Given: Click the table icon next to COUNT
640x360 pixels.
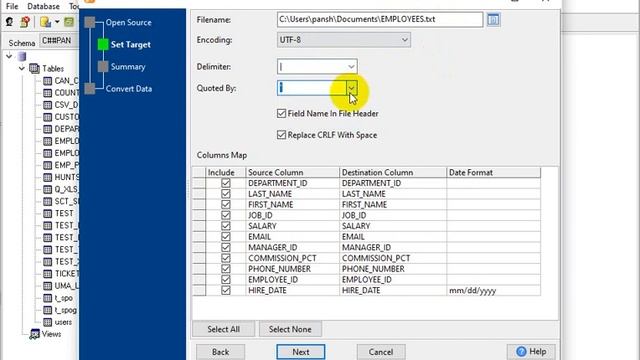Looking at the screenshot, I should pyautogui.click(x=47, y=93).
